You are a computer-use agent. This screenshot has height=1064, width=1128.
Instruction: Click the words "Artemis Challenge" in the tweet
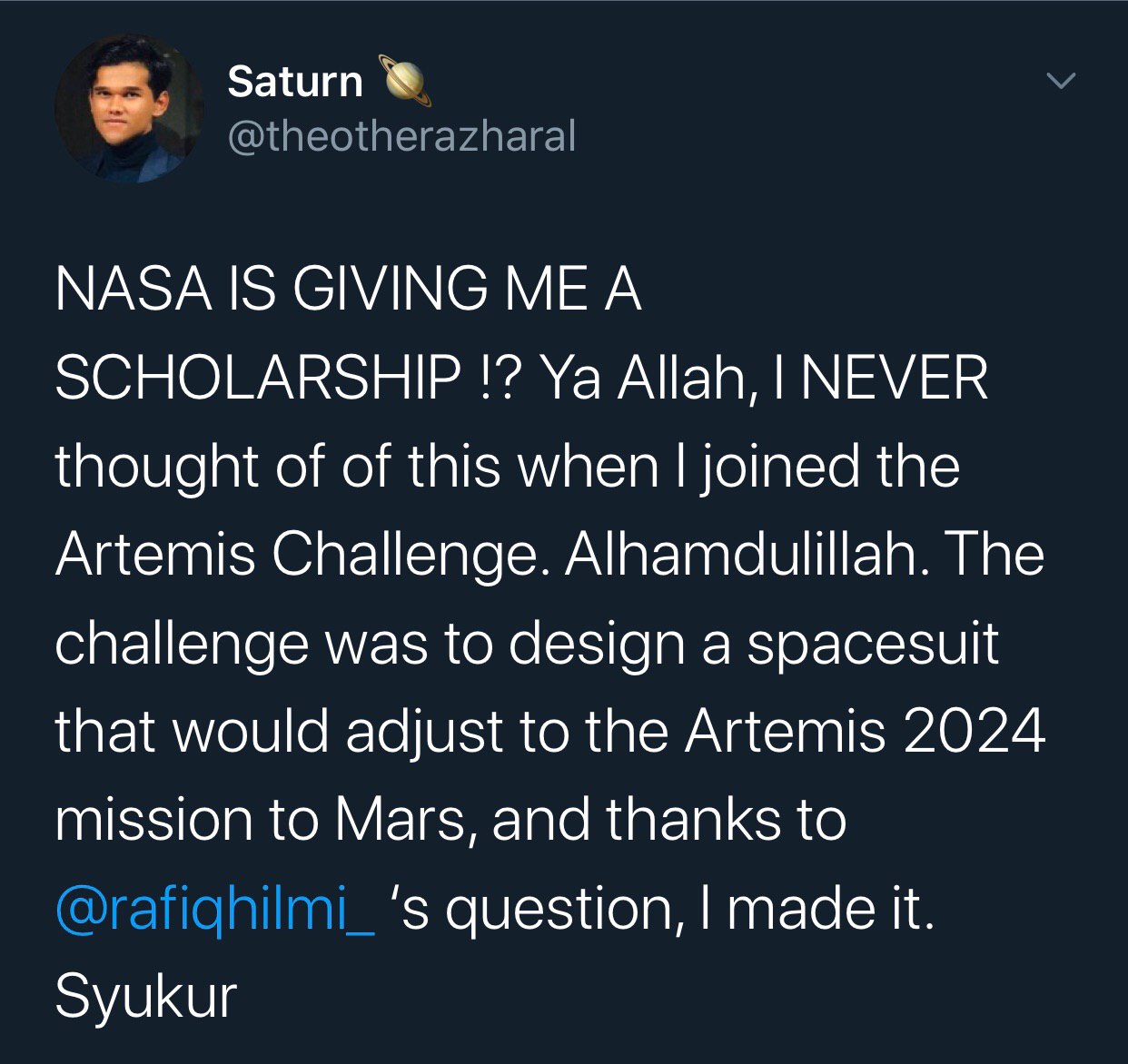point(296,554)
